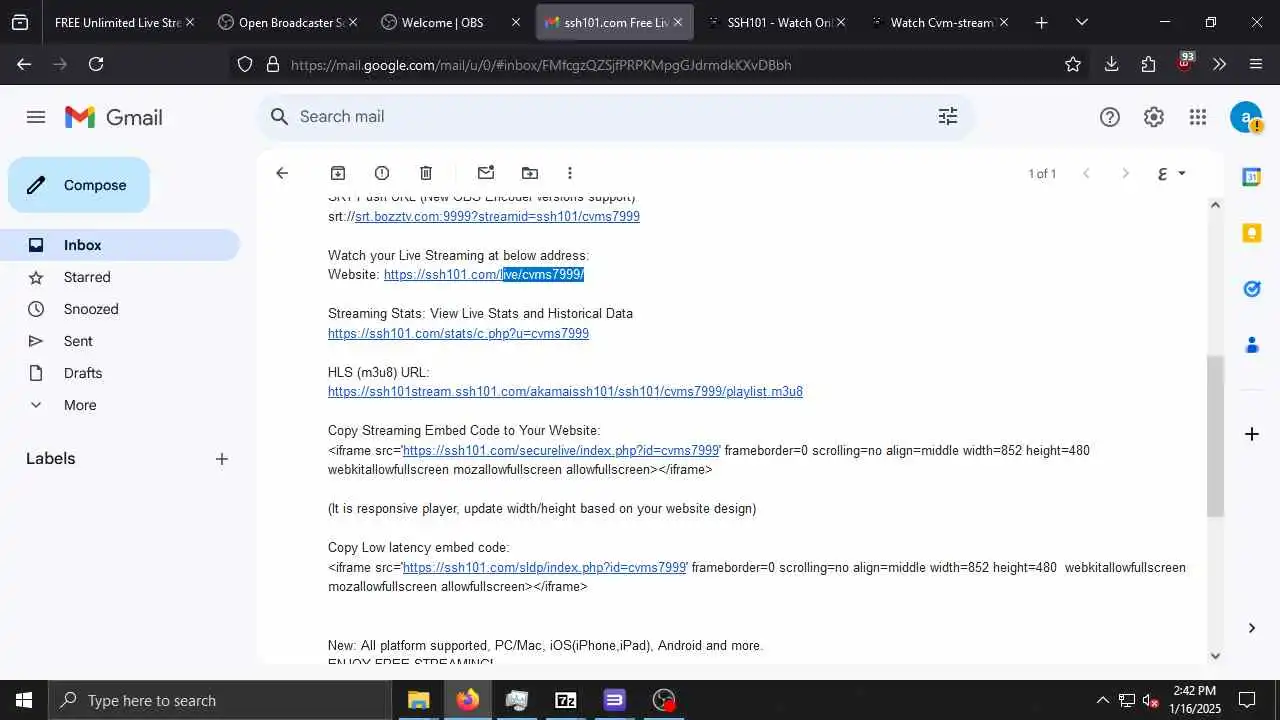Open input tools dropdown arrow

[1182, 173]
